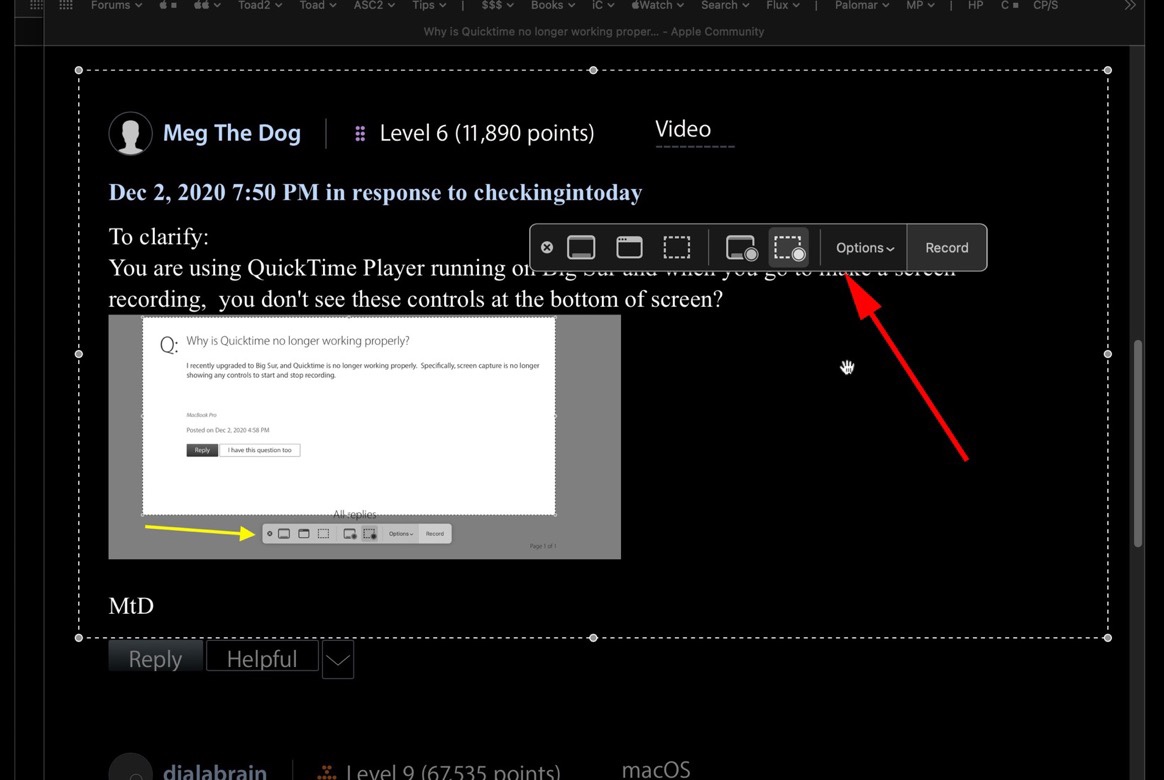
Task: Click Meg The Dog's avatar picture
Action: 131,134
